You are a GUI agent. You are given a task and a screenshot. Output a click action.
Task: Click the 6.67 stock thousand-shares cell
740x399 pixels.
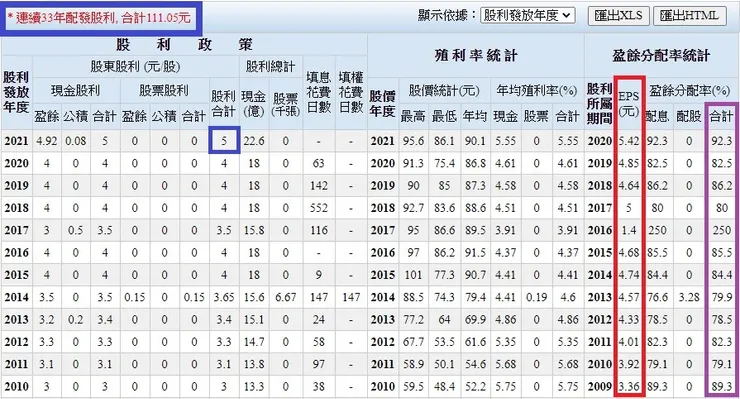point(285,297)
